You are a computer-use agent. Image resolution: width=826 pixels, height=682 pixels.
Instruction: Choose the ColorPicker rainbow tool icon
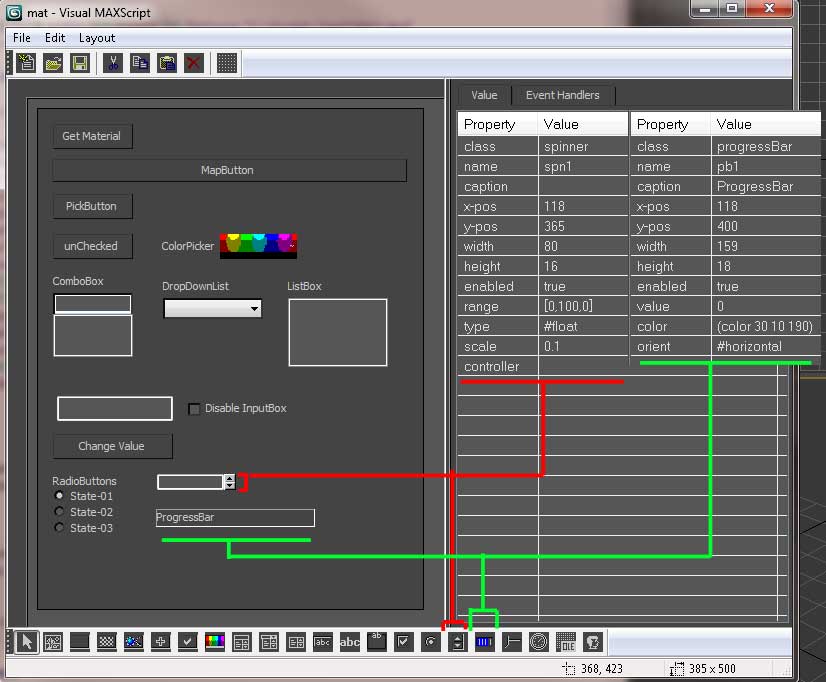(215, 641)
